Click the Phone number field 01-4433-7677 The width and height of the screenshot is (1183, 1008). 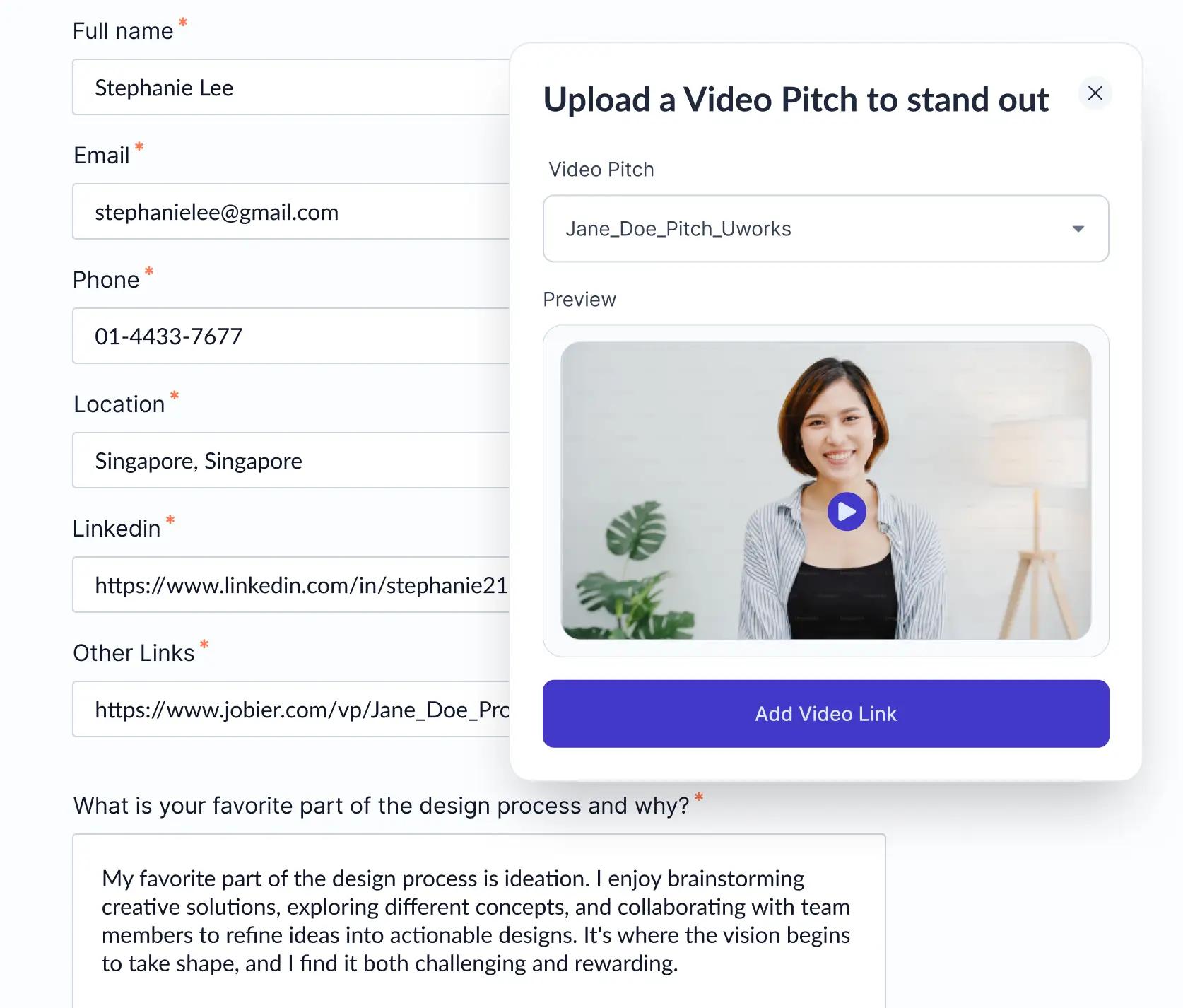coord(291,336)
